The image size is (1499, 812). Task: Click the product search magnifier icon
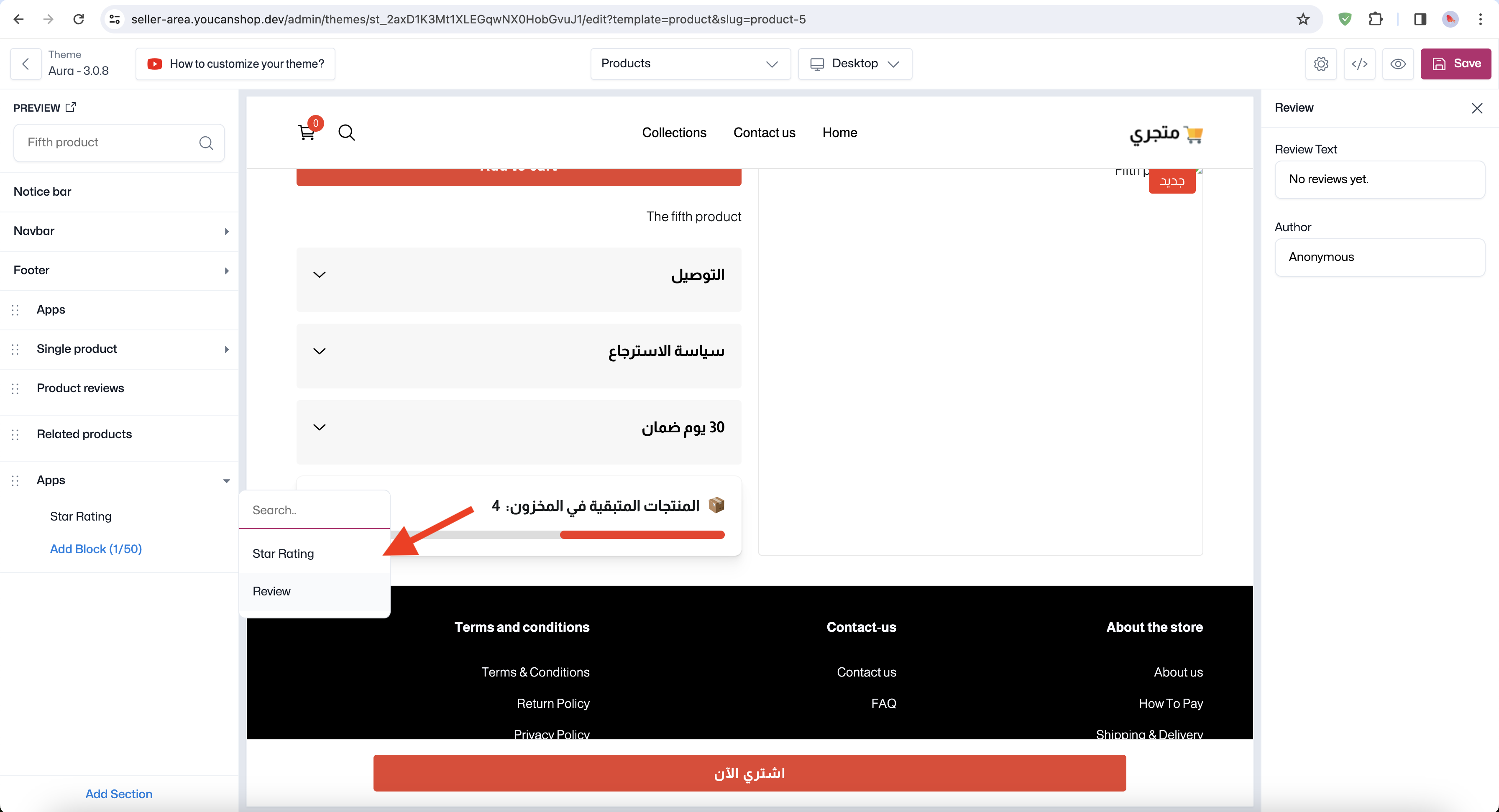pyautogui.click(x=206, y=143)
